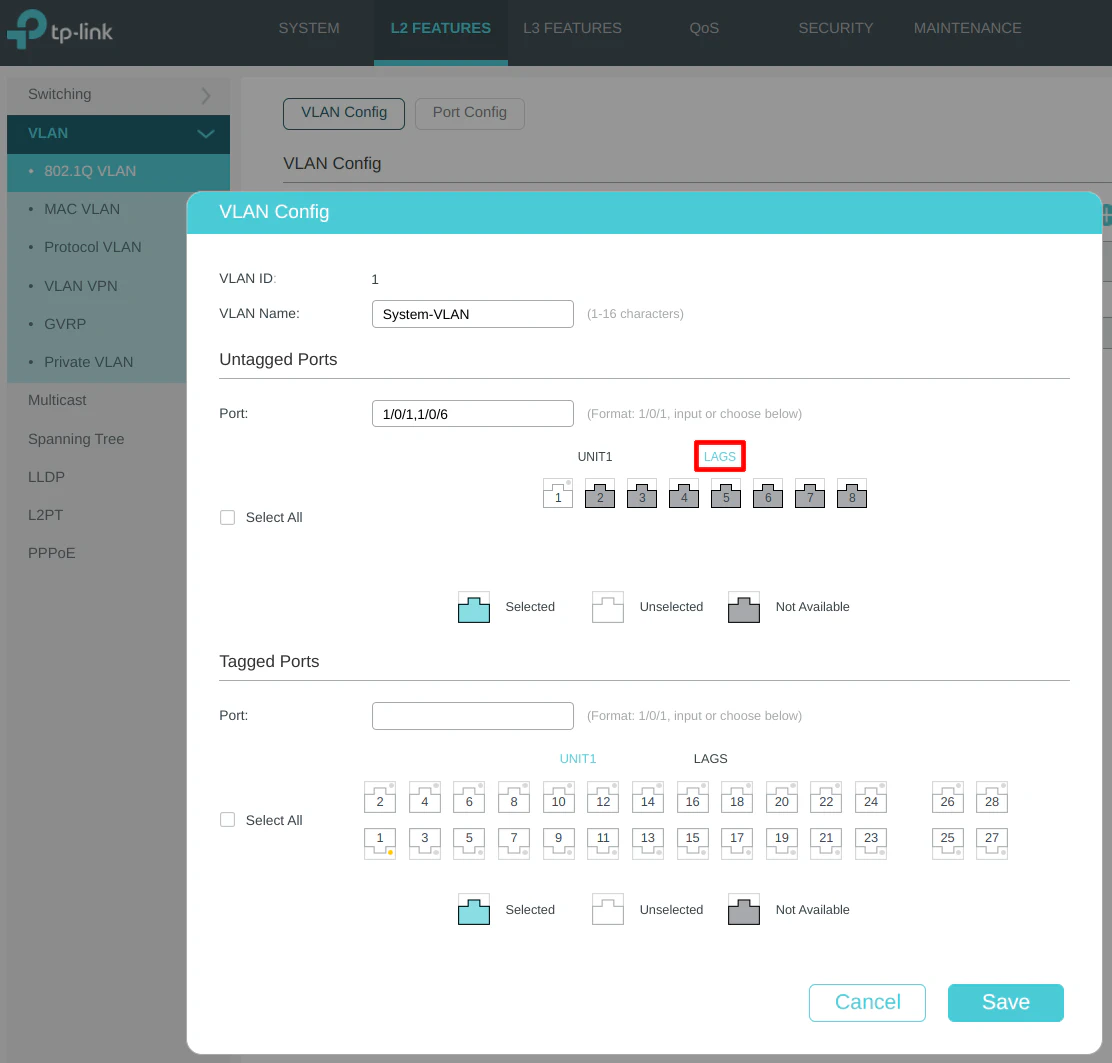Image resolution: width=1112 pixels, height=1063 pixels.
Task: Open the L3 FEATURES top menu
Action: pos(572,28)
